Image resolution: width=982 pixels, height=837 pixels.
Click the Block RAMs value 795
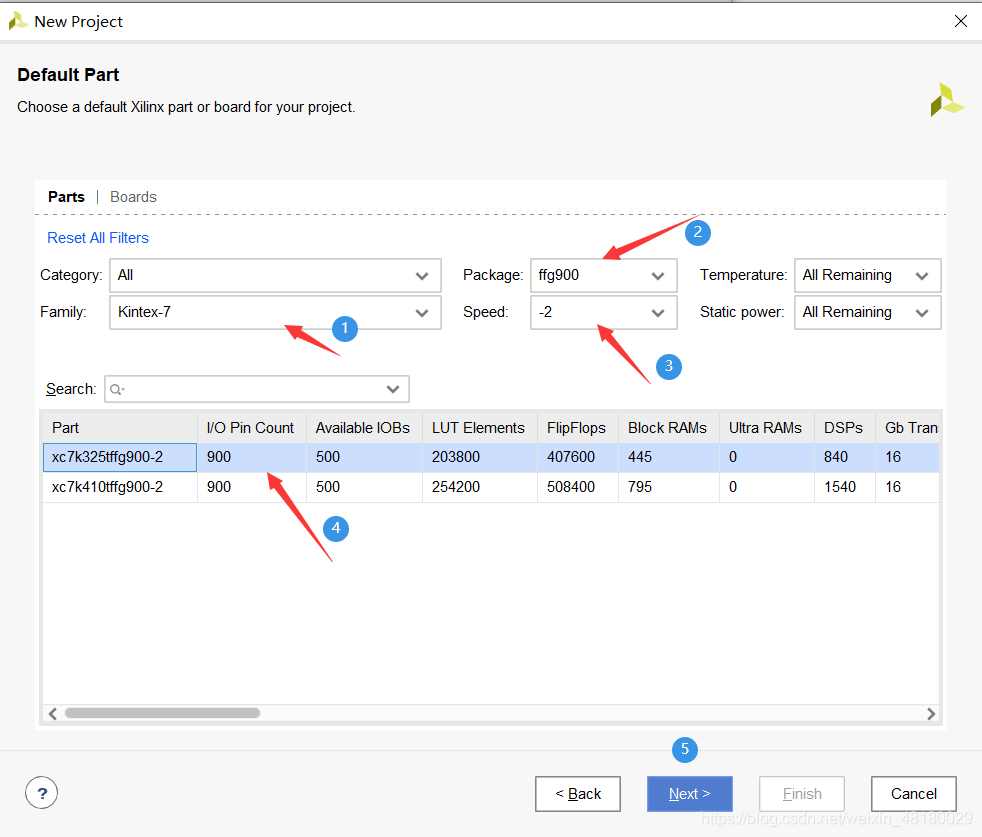click(x=640, y=487)
